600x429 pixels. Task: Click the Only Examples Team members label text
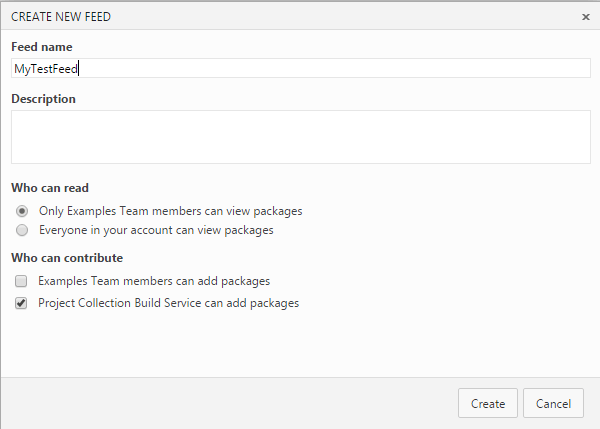point(170,211)
